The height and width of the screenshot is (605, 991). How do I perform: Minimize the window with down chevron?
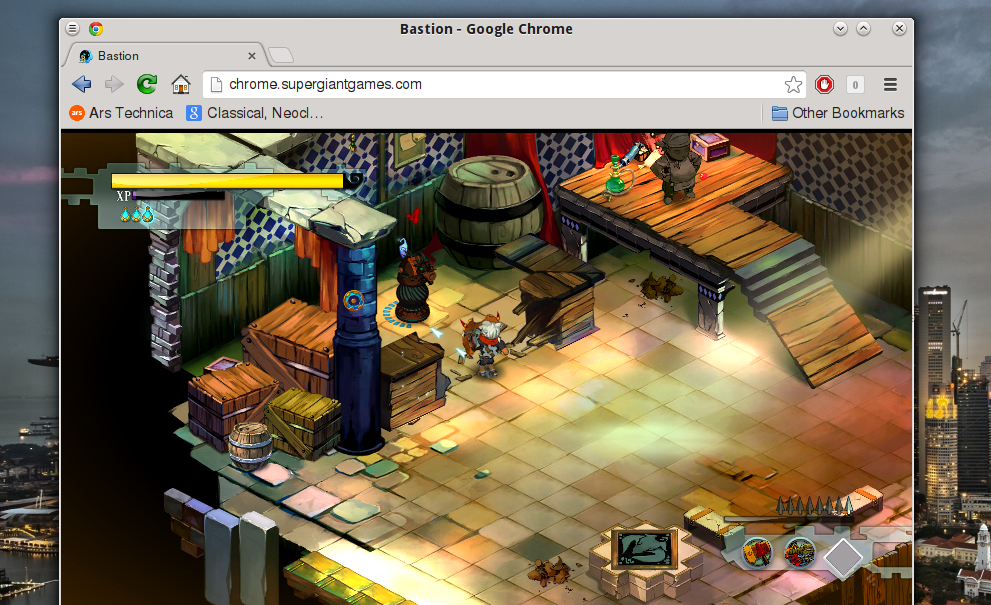click(840, 28)
